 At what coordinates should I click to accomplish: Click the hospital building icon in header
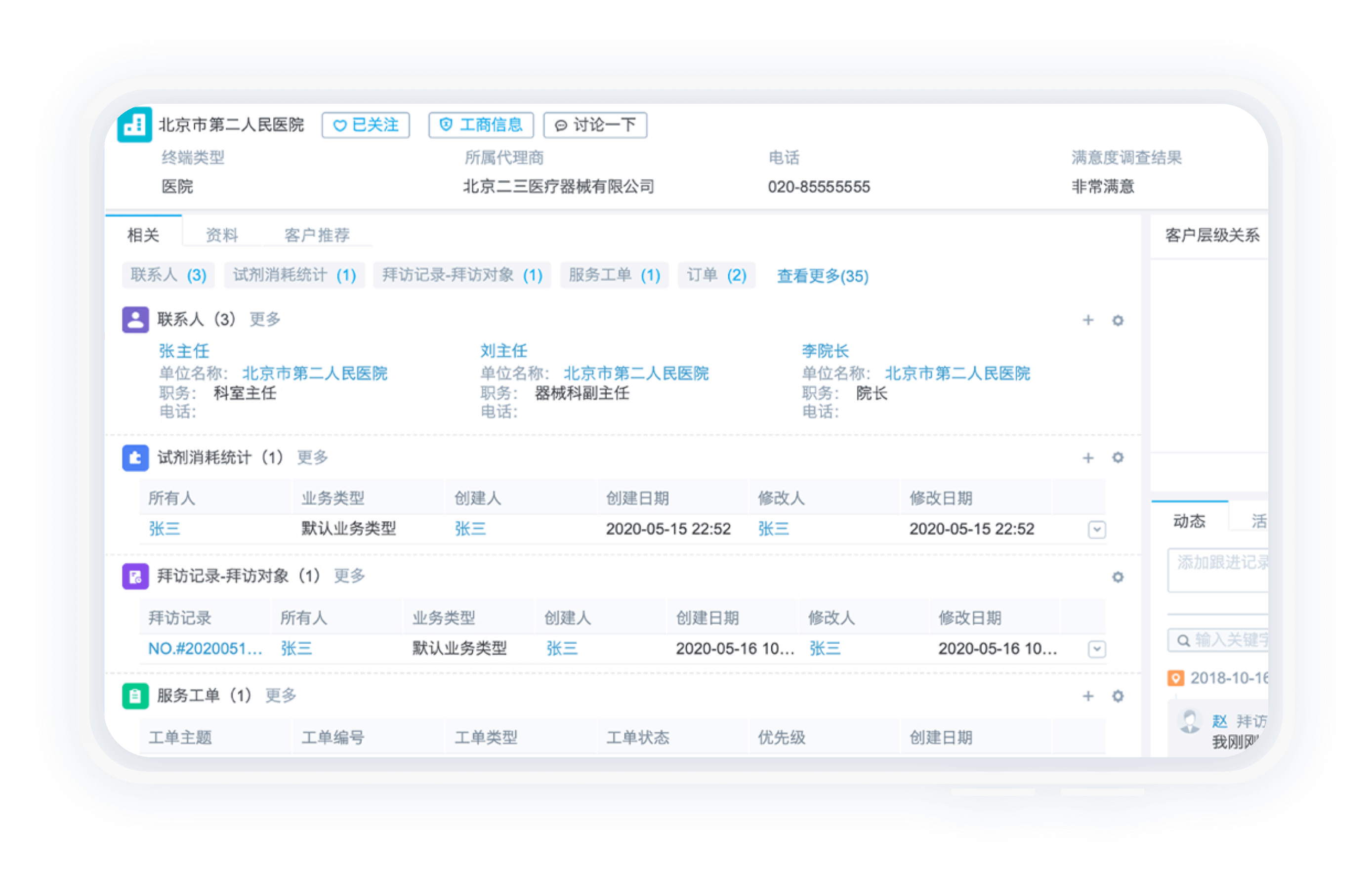[134, 124]
